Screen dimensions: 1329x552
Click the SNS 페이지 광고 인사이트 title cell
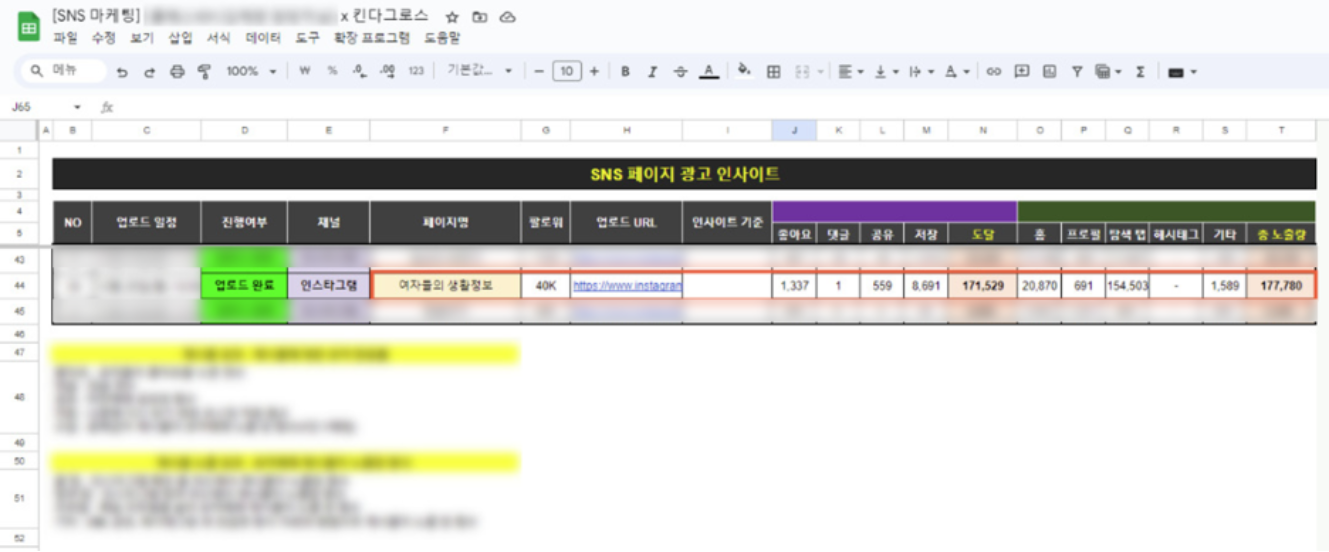pyautogui.click(x=684, y=174)
